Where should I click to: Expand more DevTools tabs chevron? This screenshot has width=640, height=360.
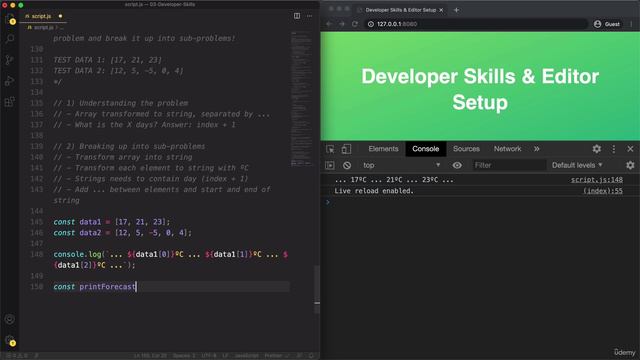click(537, 149)
